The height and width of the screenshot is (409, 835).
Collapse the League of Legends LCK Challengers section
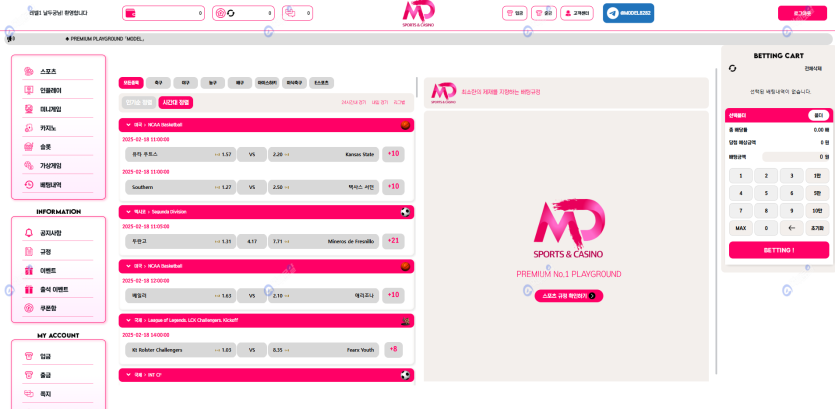click(x=128, y=321)
